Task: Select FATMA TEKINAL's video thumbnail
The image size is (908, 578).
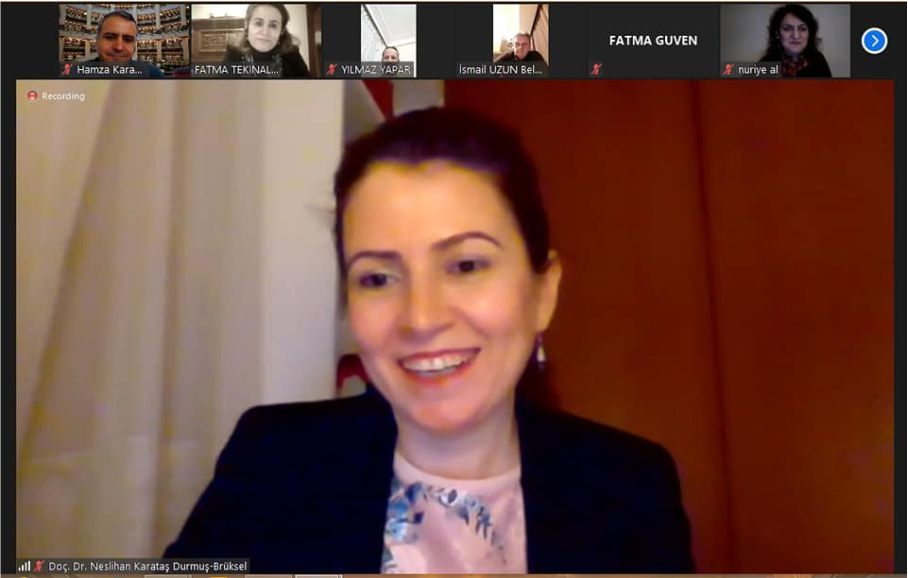Action: pyautogui.click(x=256, y=41)
